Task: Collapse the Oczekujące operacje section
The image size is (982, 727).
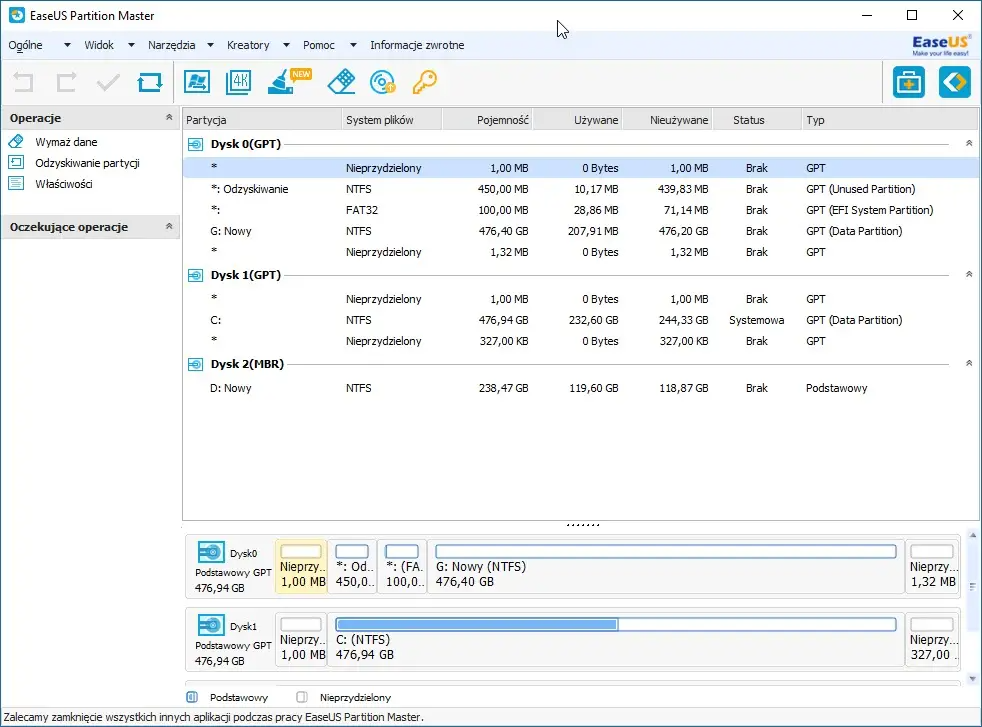Action: pyautogui.click(x=169, y=227)
